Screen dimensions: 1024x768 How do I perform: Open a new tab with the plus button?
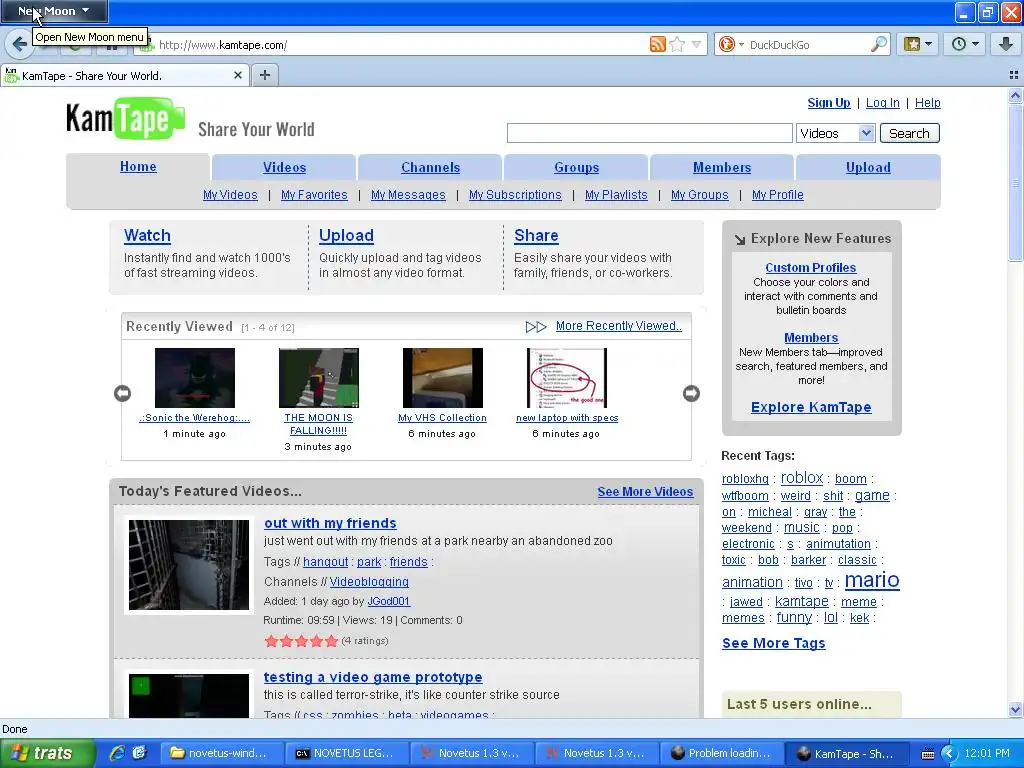(x=264, y=75)
